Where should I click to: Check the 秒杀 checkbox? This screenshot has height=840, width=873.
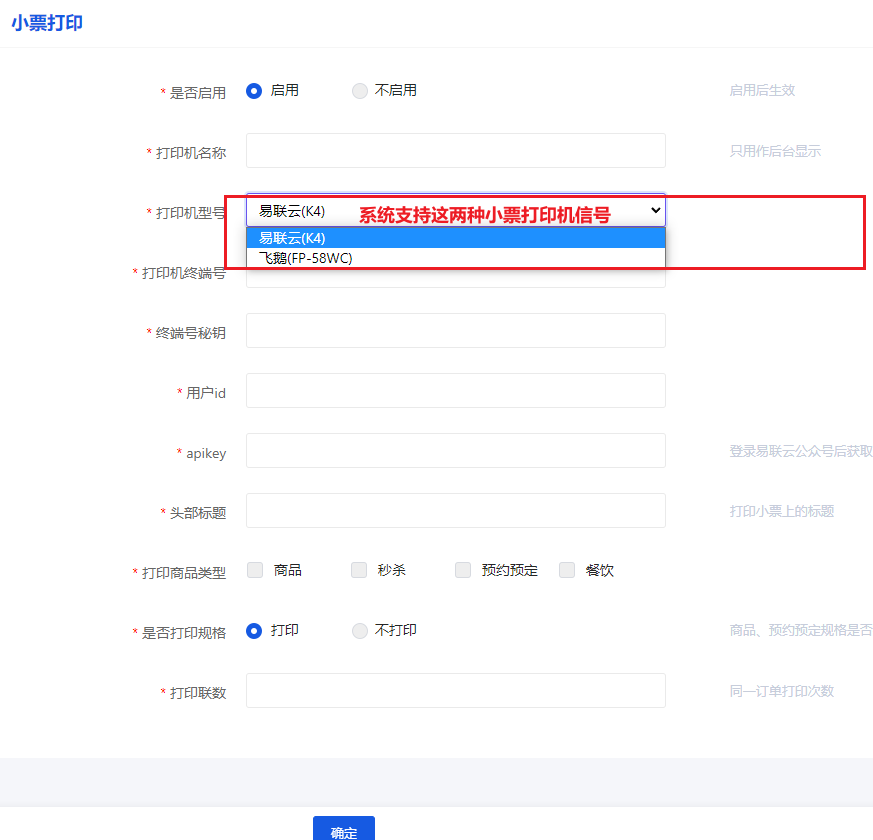point(358,569)
